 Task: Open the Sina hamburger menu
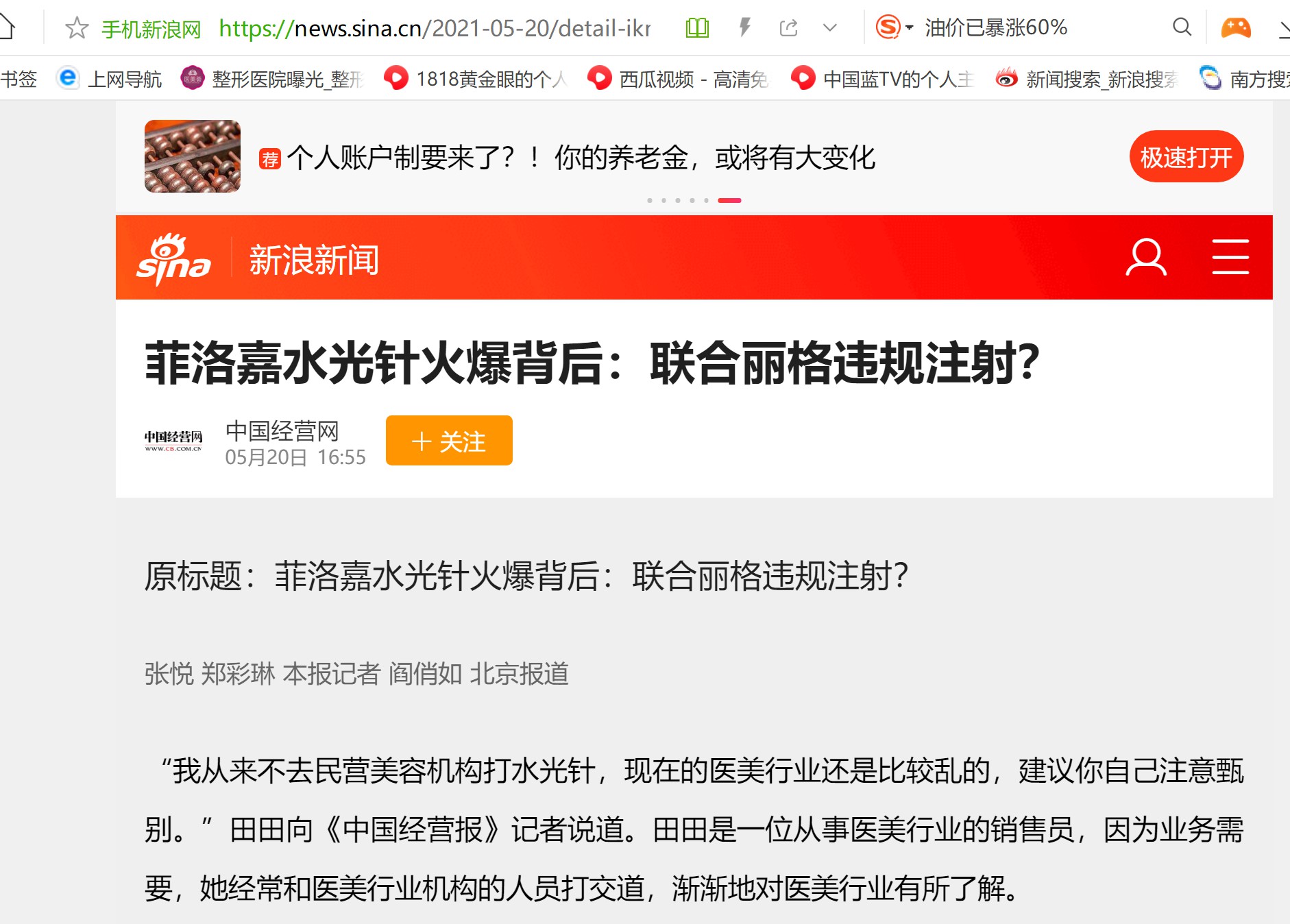point(1230,257)
